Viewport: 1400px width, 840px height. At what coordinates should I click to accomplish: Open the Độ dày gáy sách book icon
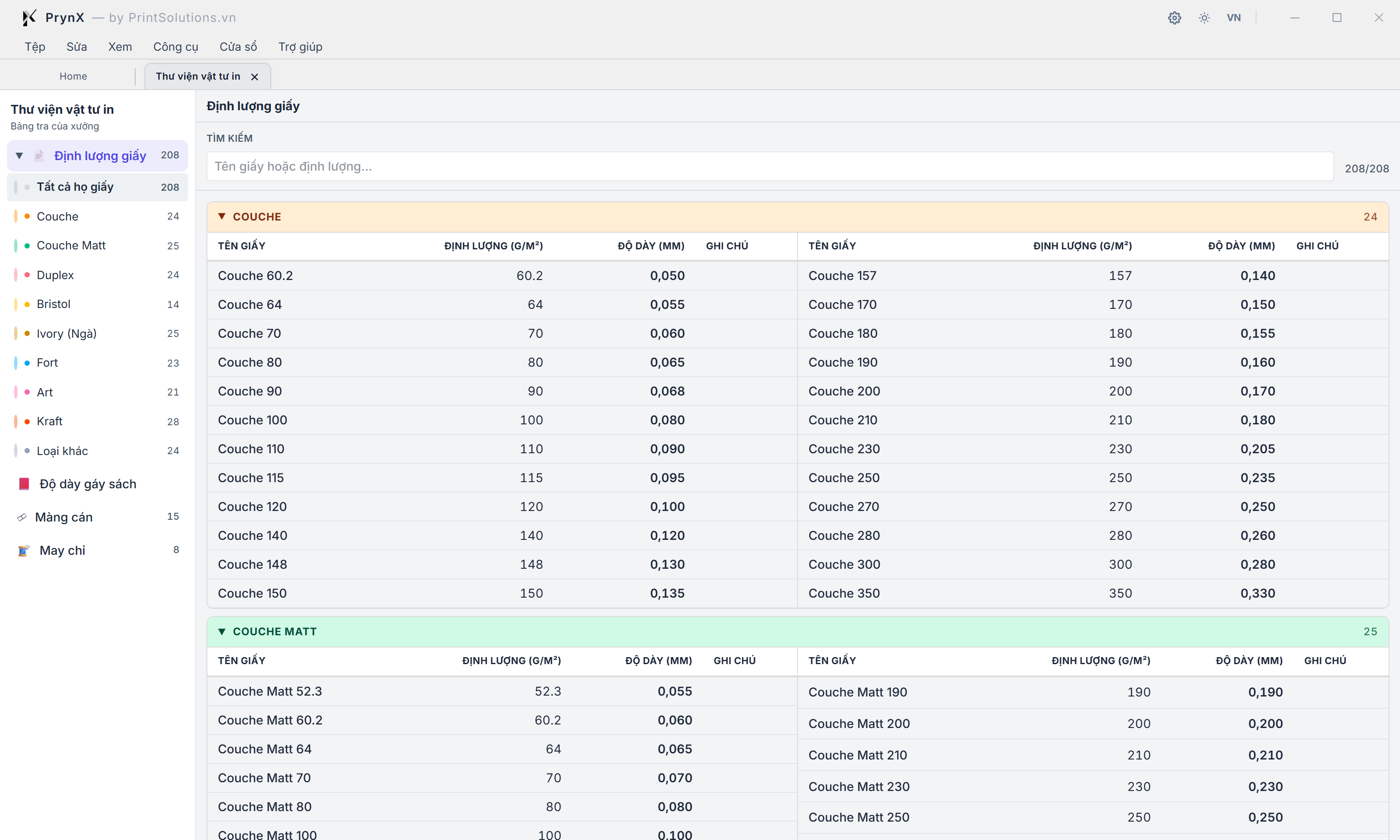click(x=24, y=484)
